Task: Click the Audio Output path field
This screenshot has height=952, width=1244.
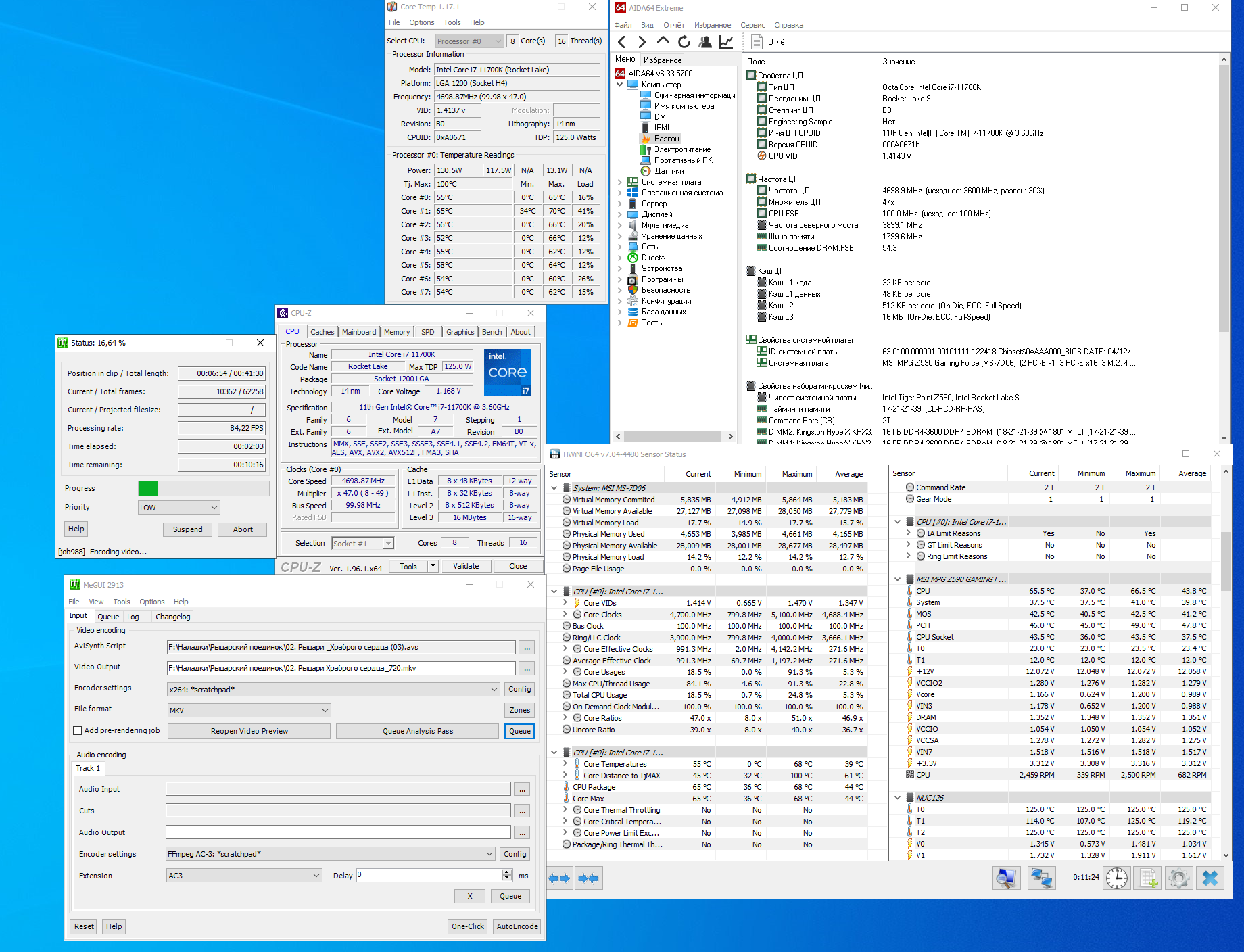Action: pos(338,832)
